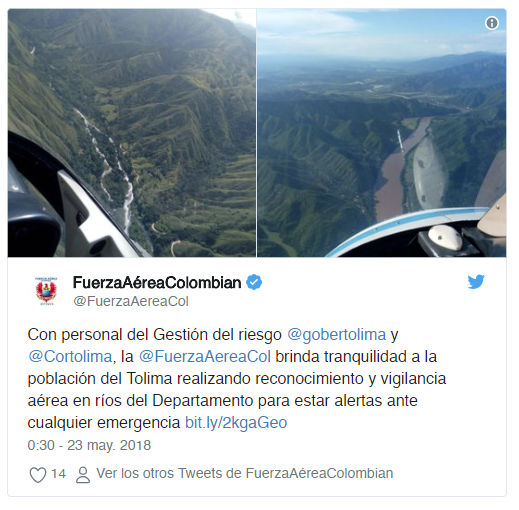Viewport: 519px width, 510px height.
Task: Open the right aerial river photo
Action: point(381,133)
